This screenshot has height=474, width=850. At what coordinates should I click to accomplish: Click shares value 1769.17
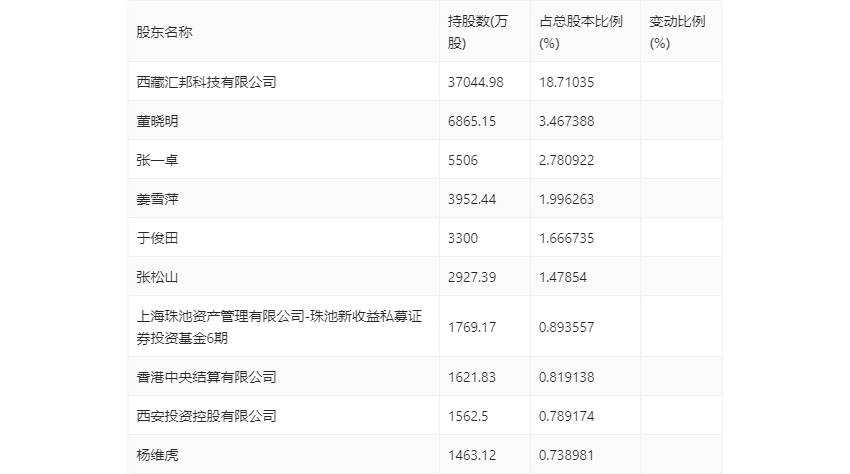(x=472, y=327)
